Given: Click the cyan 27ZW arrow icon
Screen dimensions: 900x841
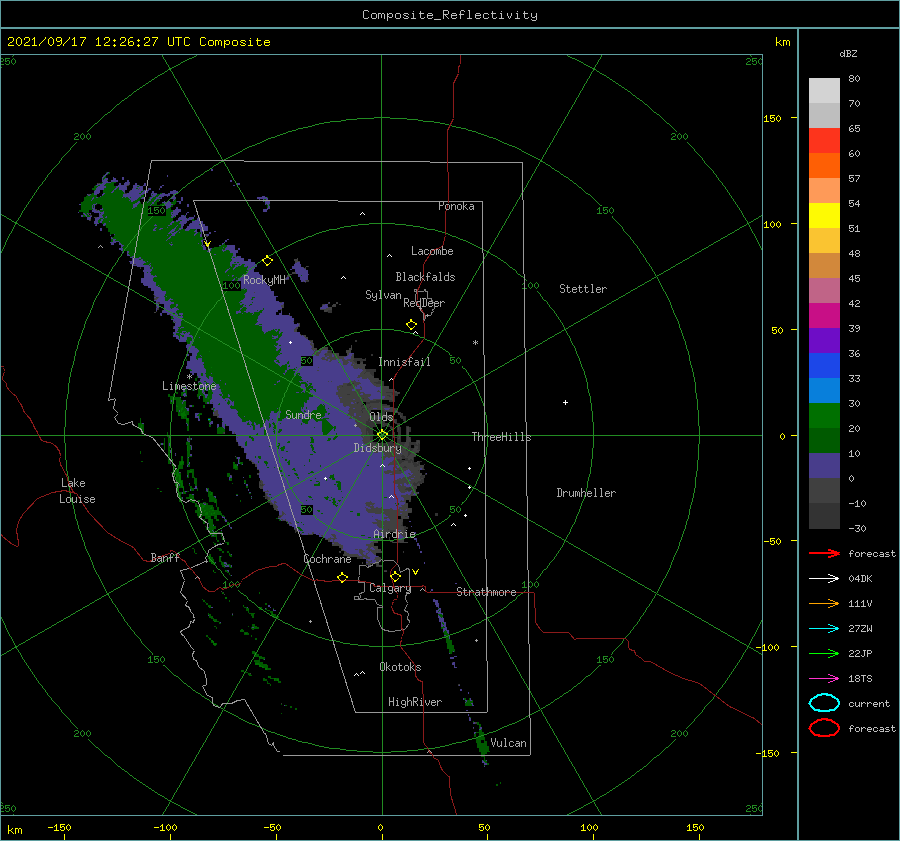Looking at the screenshot, I should click(x=824, y=629).
